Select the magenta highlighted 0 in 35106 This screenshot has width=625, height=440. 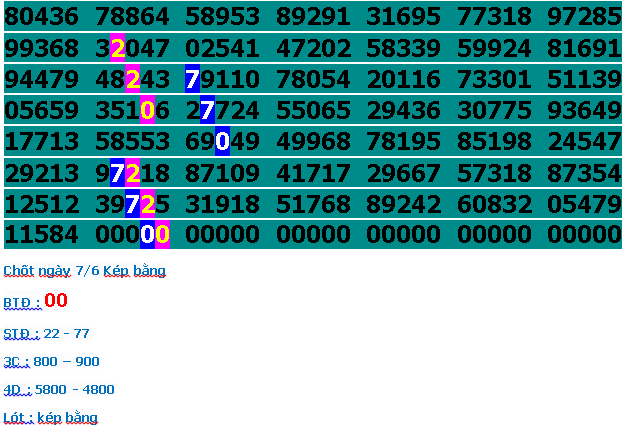pyautogui.click(x=148, y=111)
